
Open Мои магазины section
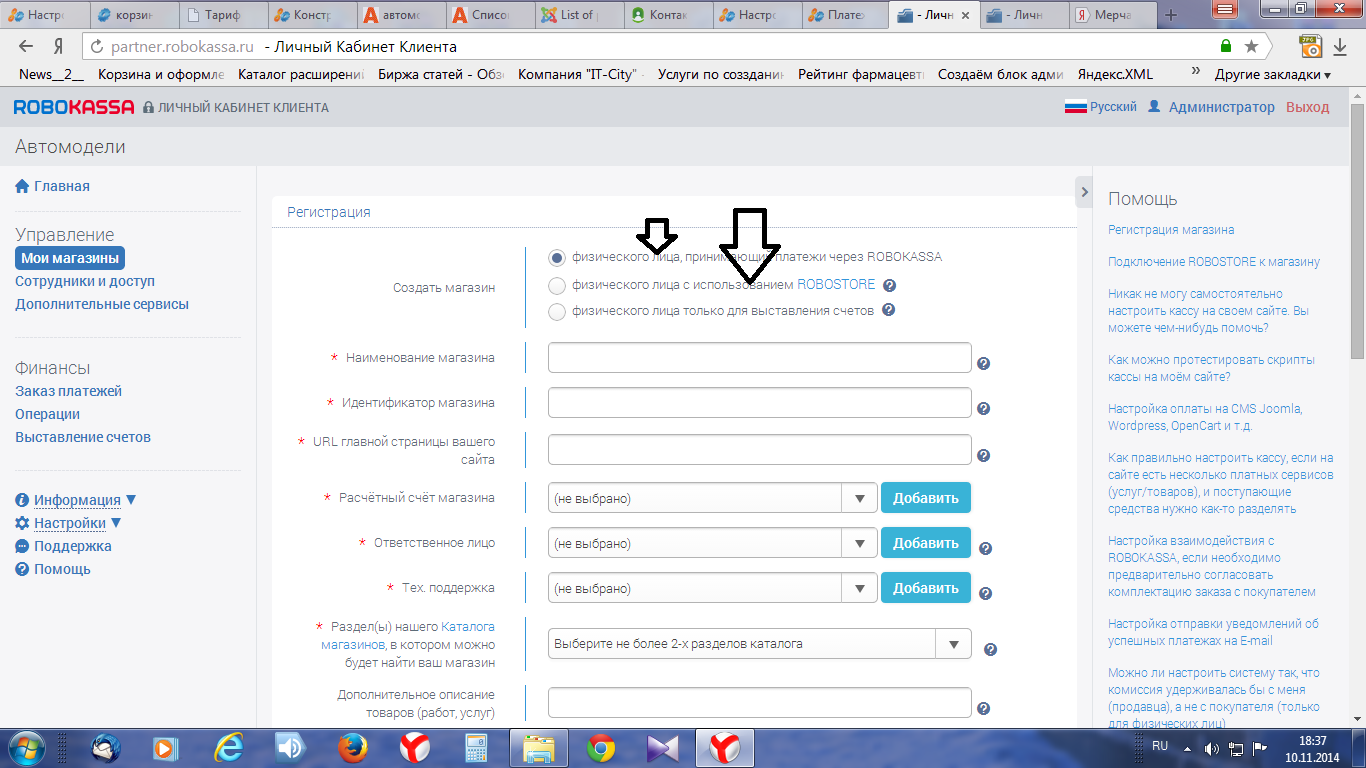pyautogui.click(x=70, y=258)
